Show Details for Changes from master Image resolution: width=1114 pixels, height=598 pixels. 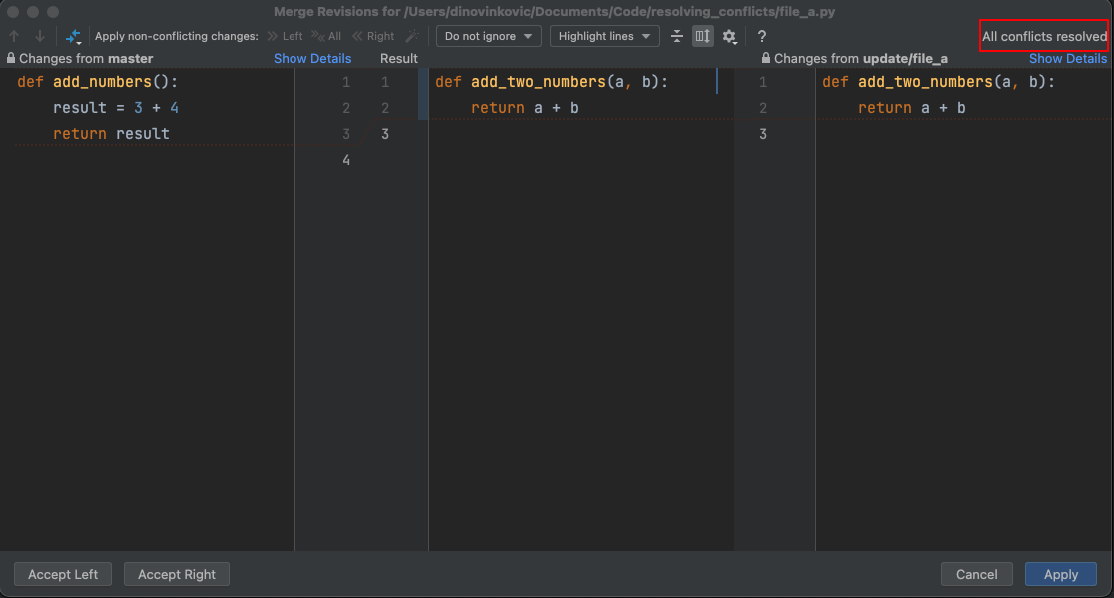[x=313, y=58]
